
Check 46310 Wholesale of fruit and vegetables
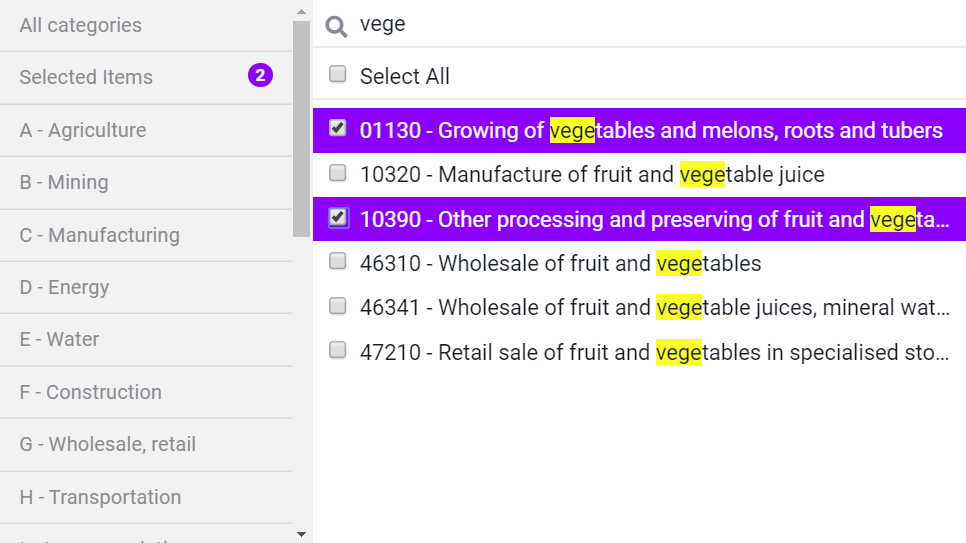tap(338, 261)
